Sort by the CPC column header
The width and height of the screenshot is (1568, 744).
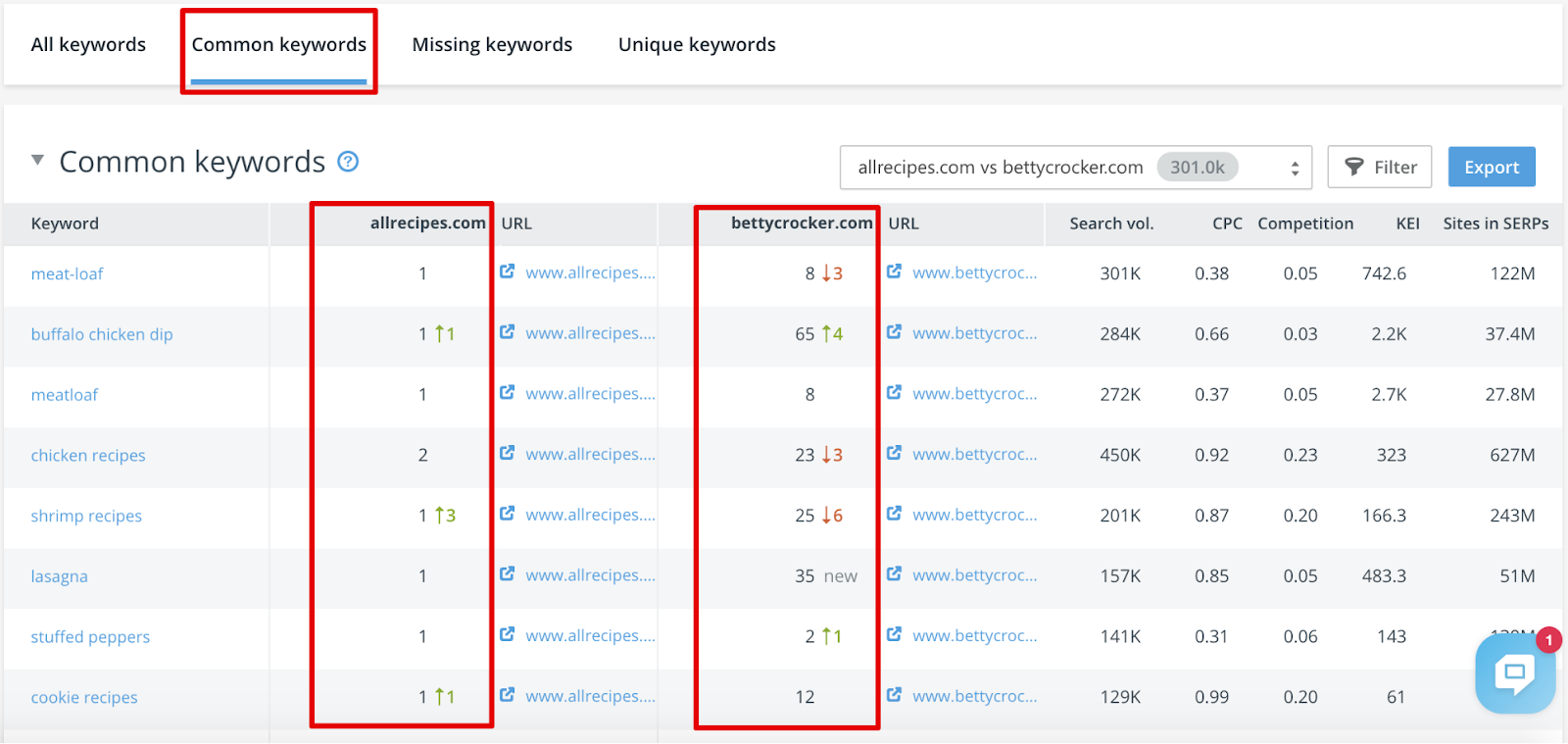point(1227,223)
